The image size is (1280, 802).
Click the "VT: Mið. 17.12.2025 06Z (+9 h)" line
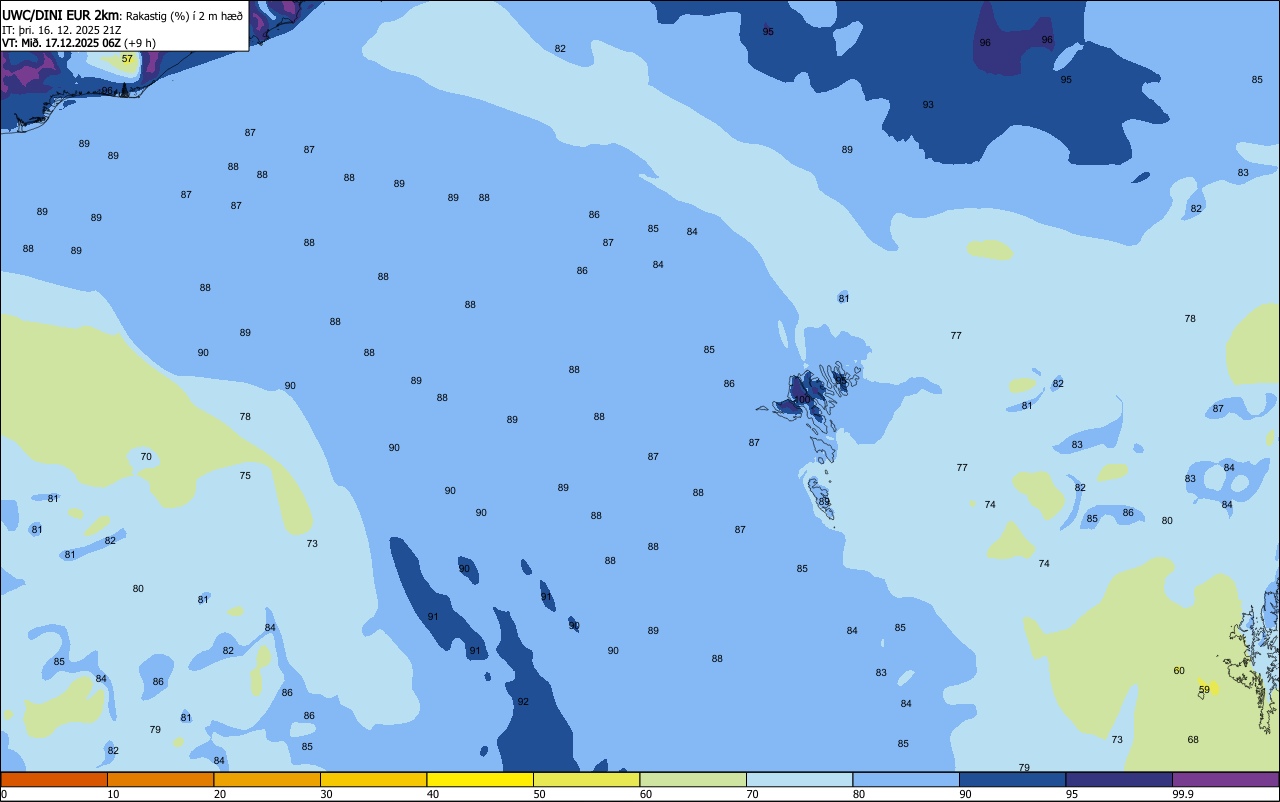[x=79, y=43]
